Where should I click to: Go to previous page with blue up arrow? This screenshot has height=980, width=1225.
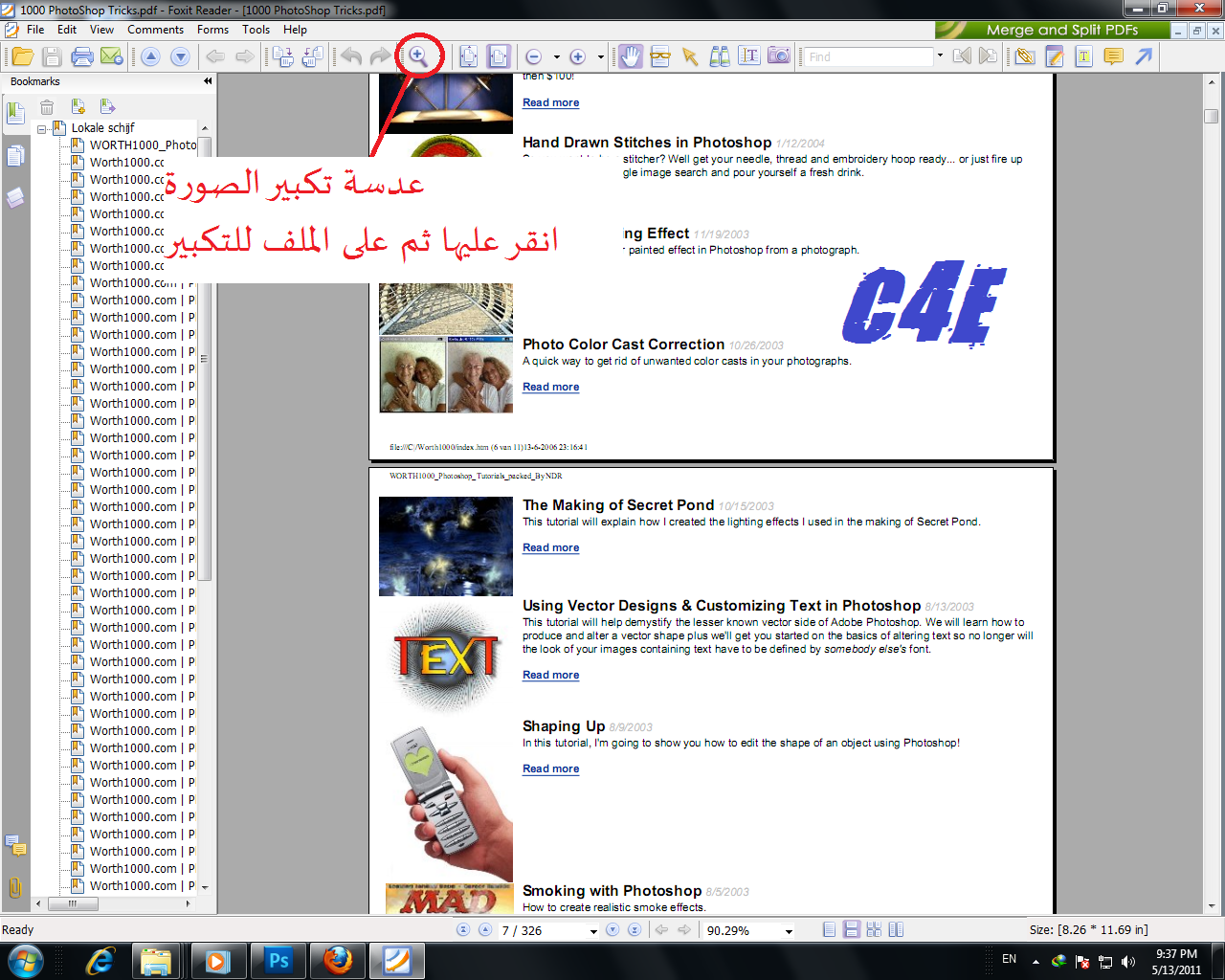tap(150, 57)
